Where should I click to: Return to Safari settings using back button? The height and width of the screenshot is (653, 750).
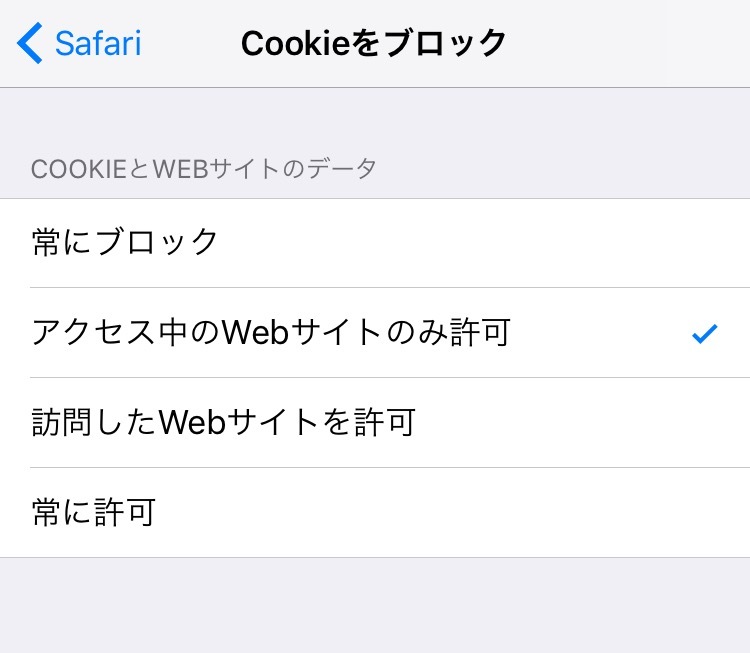tap(80, 44)
